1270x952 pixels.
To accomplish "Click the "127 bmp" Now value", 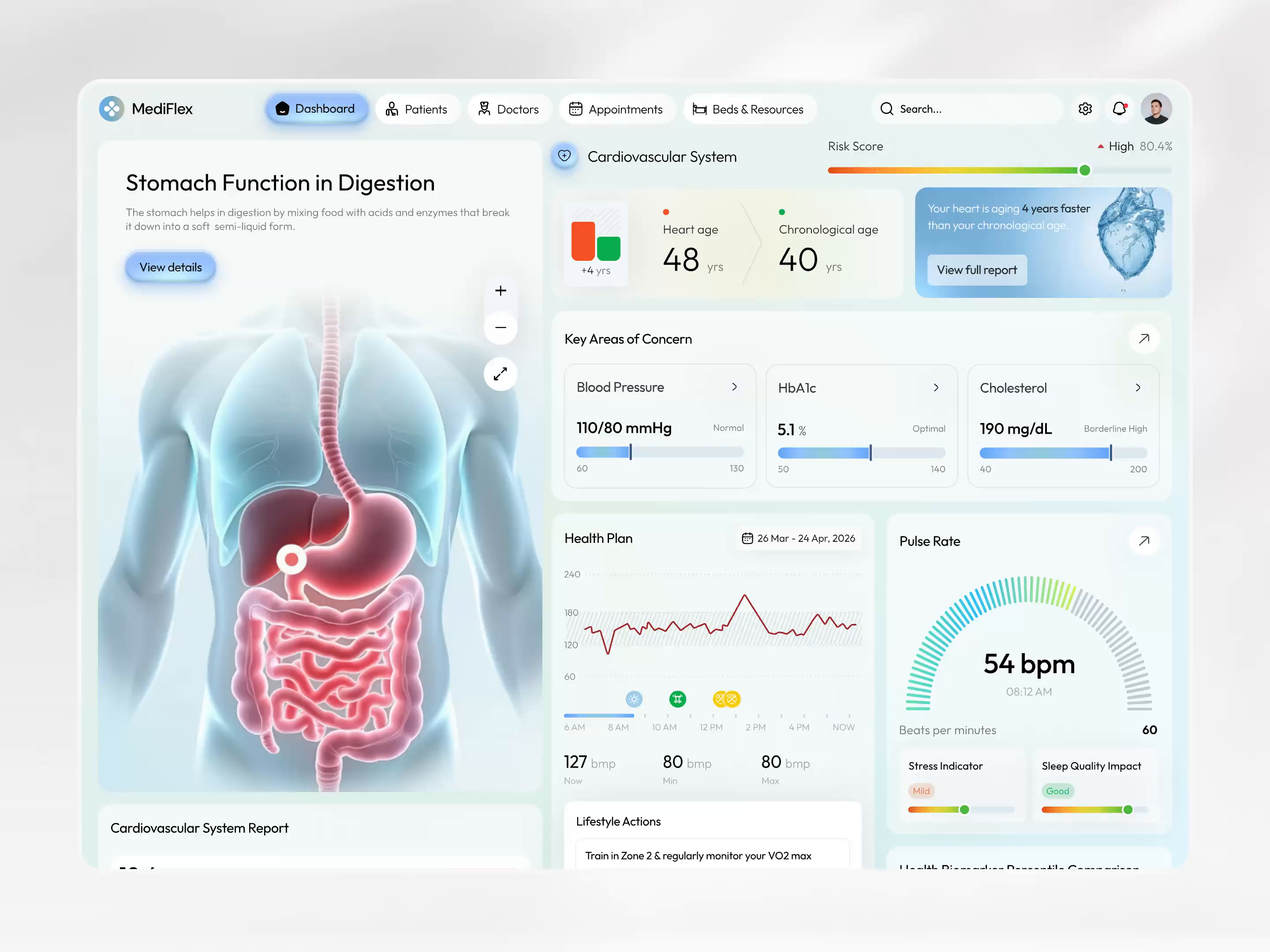I will click(590, 762).
